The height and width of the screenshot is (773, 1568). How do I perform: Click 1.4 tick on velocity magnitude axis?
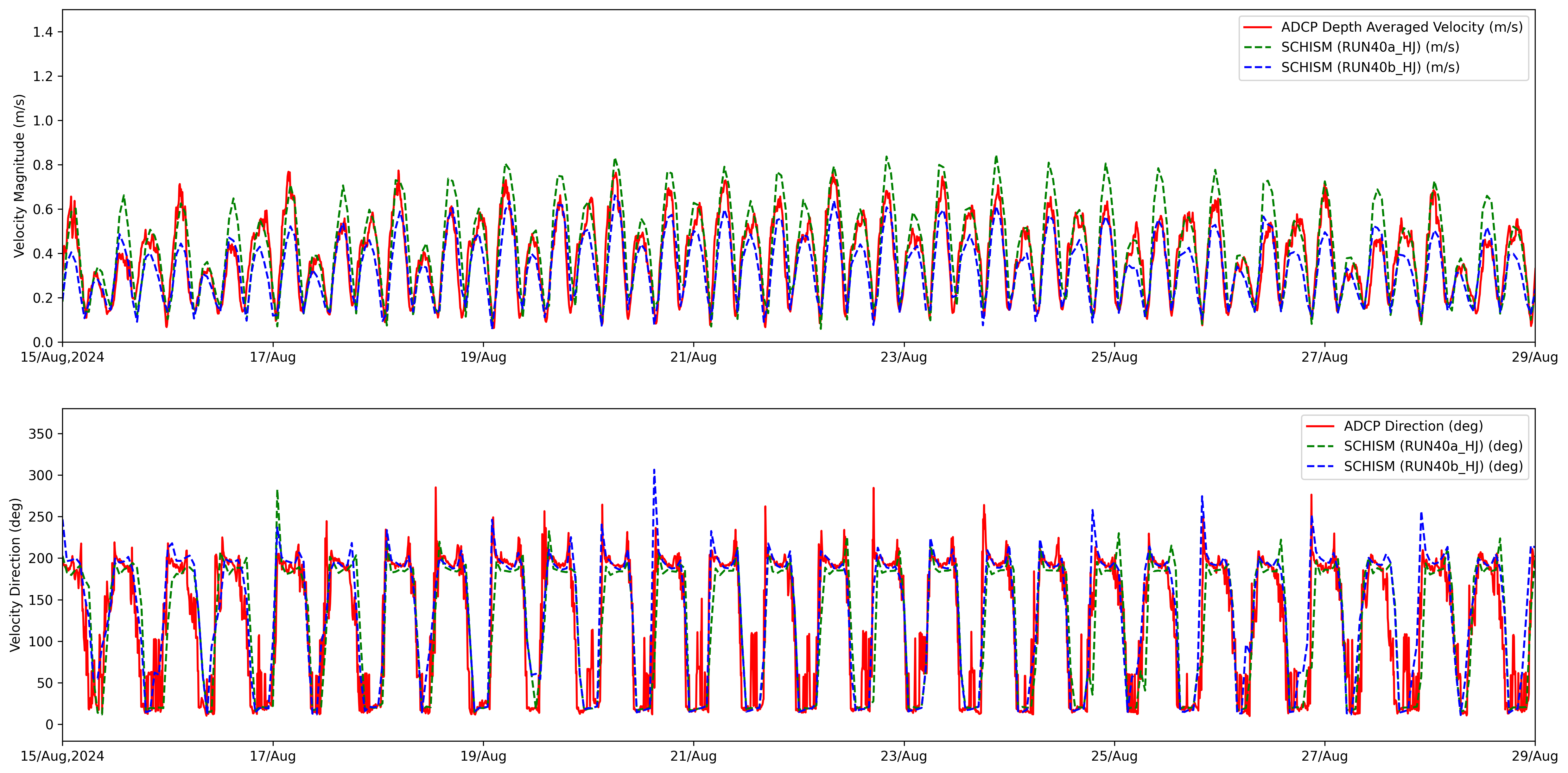point(43,32)
